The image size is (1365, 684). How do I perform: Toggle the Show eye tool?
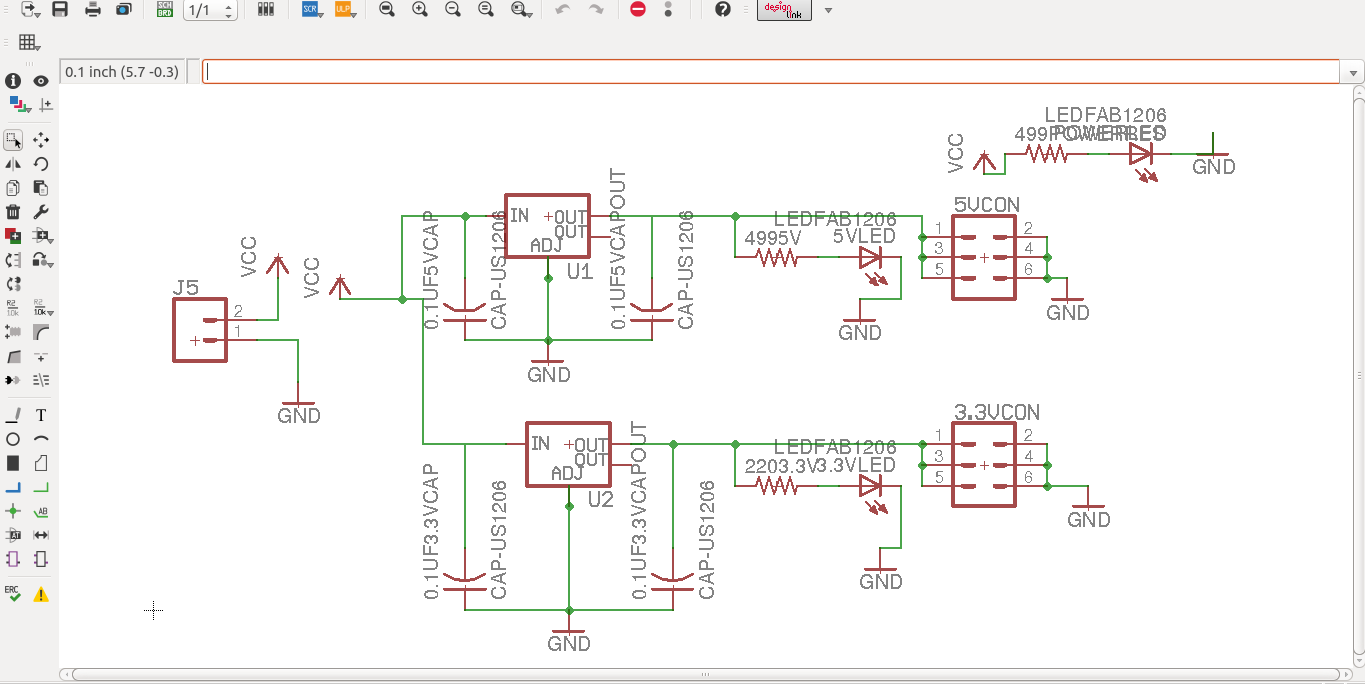pyautogui.click(x=41, y=81)
